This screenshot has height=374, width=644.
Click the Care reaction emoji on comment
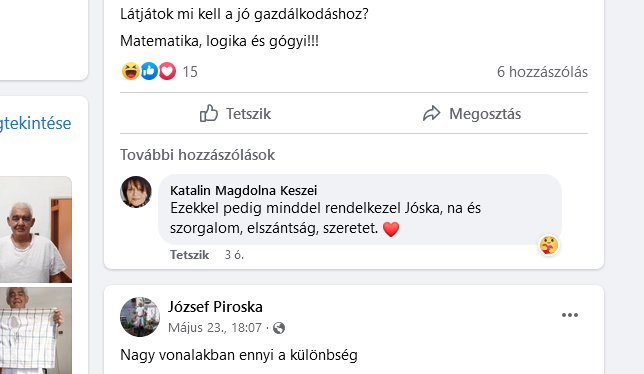pyautogui.click(x=549, y=245)
